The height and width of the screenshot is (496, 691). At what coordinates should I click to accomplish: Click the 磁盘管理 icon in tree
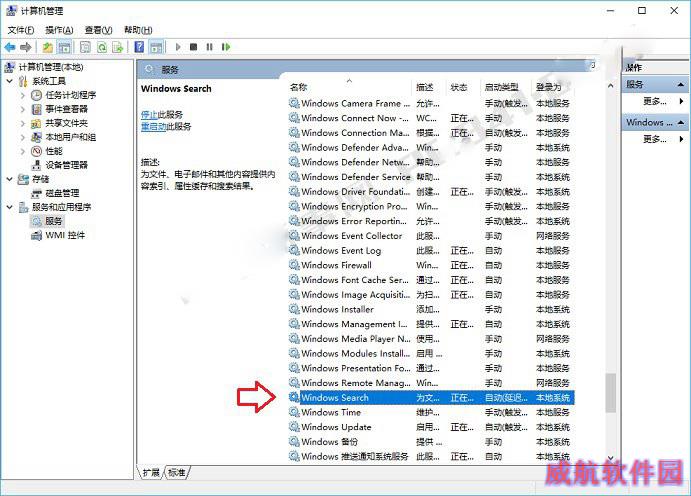pyautogui.click(x=37, y=193)
